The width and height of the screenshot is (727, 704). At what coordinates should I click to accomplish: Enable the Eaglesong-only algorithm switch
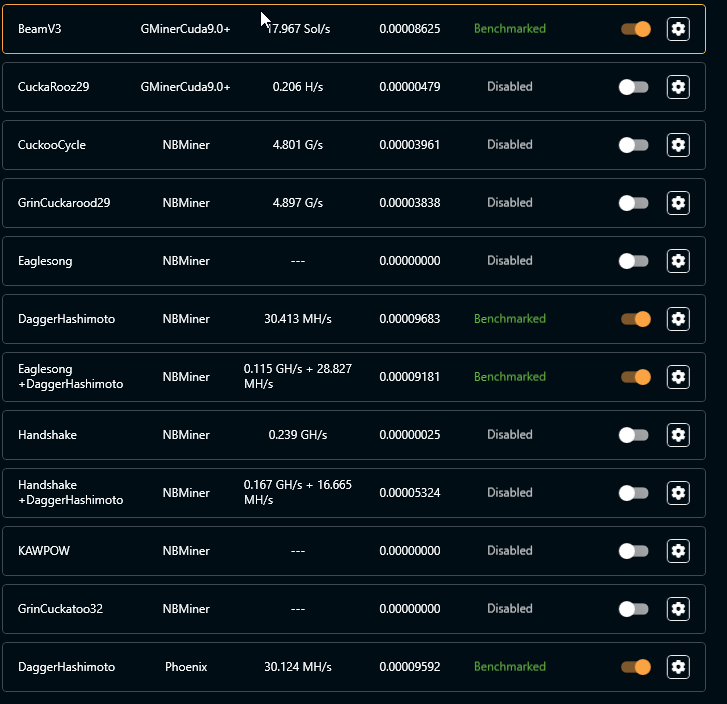[633, 261]
